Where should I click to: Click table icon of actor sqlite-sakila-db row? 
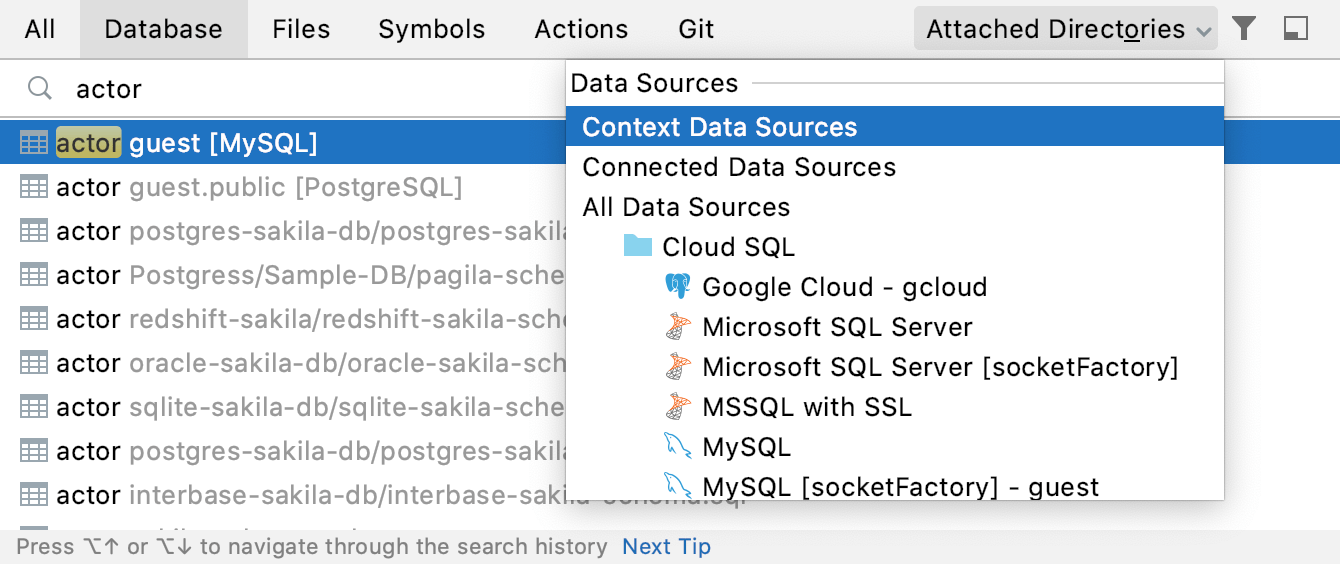pos(34,407)
